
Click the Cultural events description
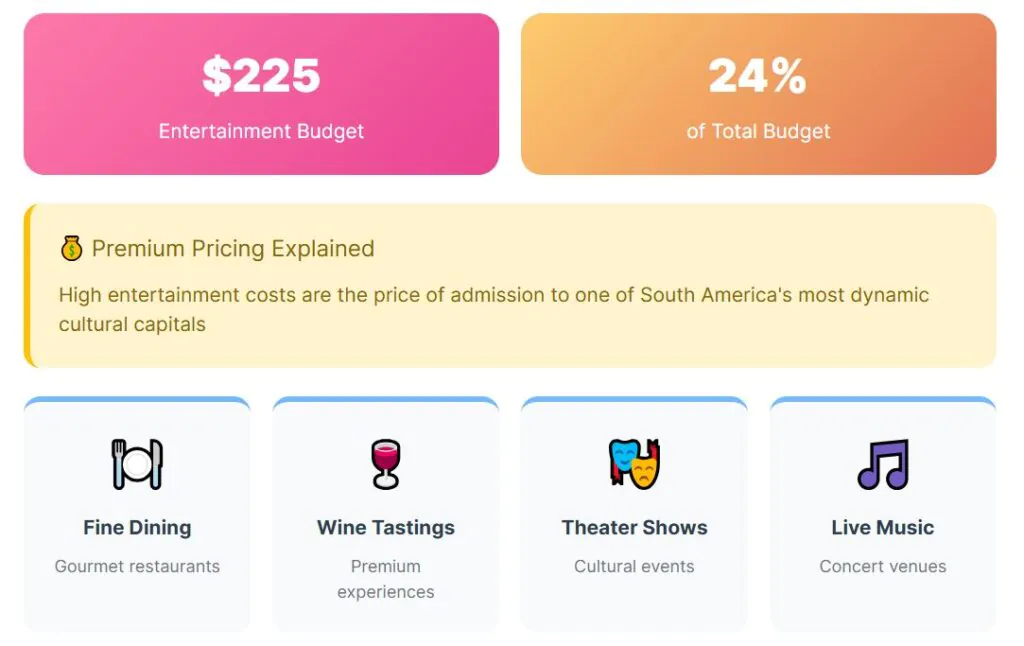[634, 566]
